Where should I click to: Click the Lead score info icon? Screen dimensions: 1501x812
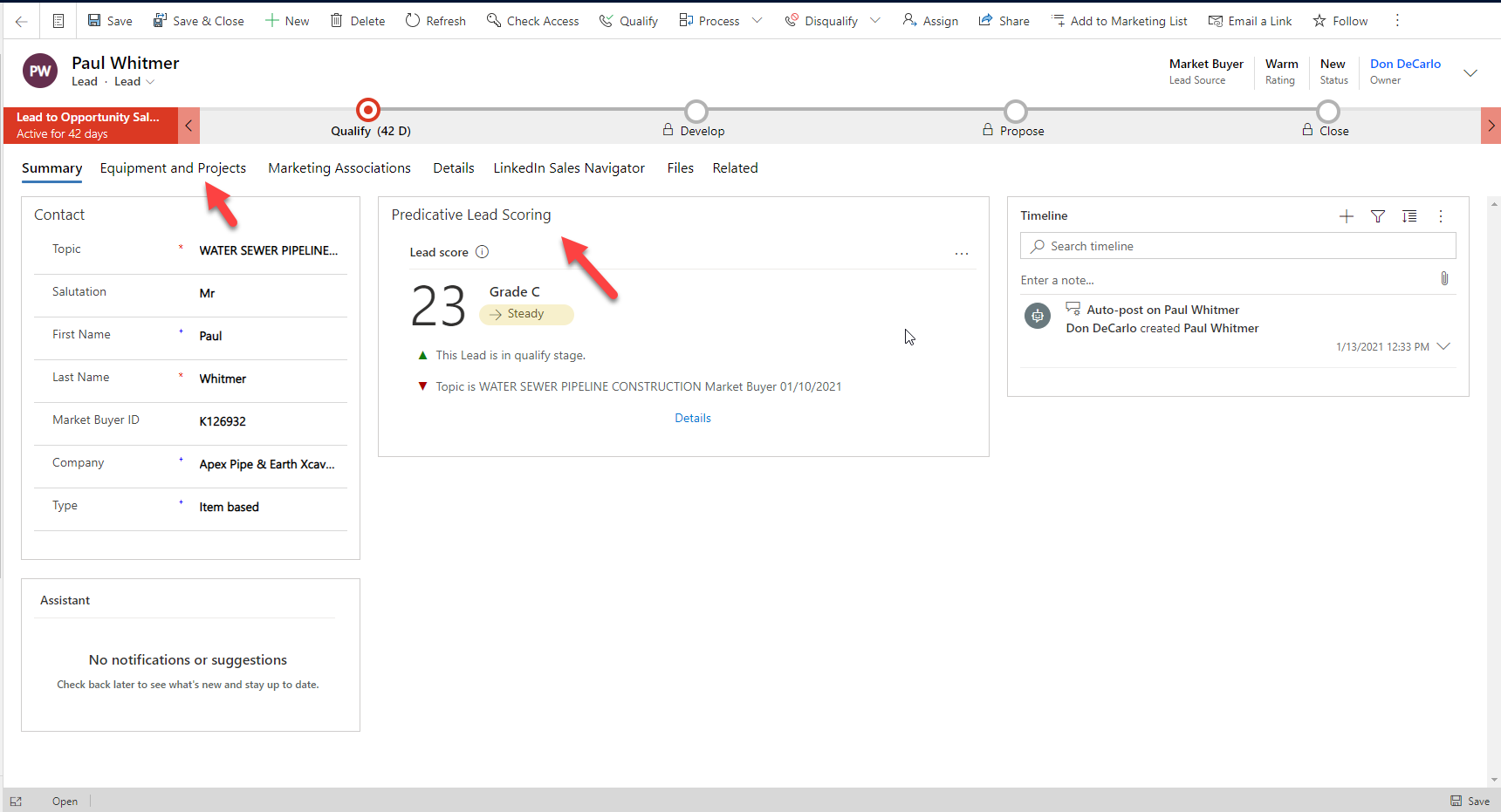[482, 252]
